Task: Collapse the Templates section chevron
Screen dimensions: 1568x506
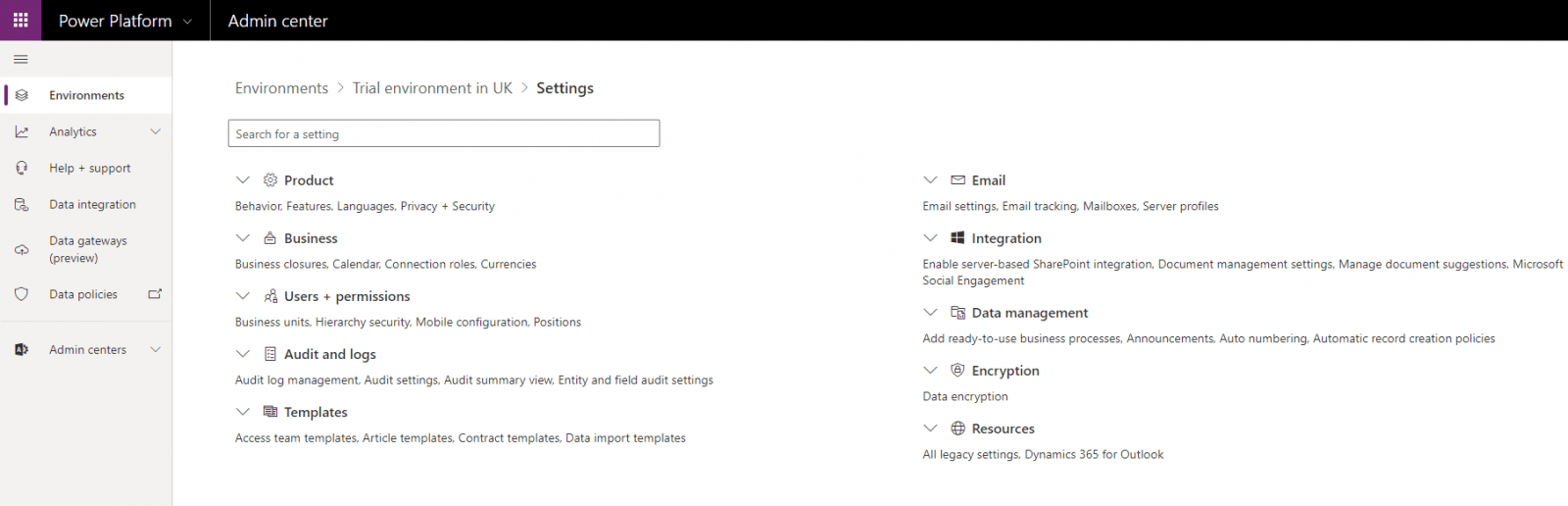Action: [243, 411]
